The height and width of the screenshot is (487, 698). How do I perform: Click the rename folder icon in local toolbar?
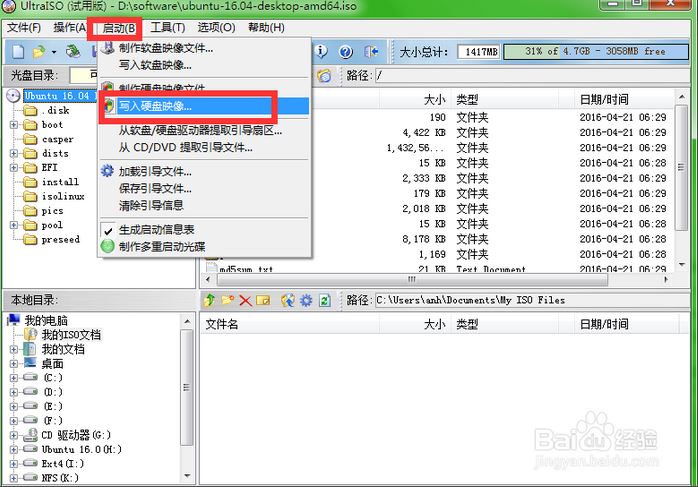[x=263, y=300]
